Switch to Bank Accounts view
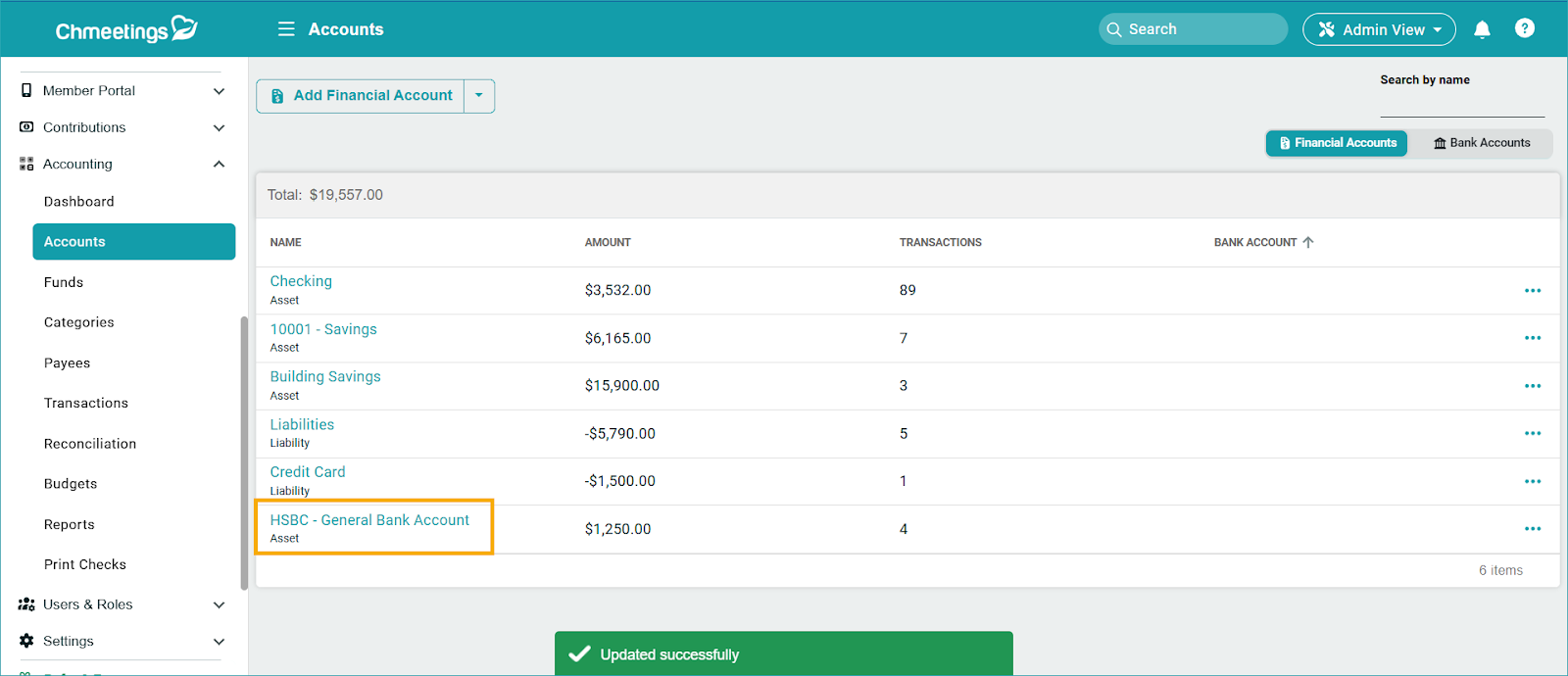1568x676 pixels. click(1481, 143)
